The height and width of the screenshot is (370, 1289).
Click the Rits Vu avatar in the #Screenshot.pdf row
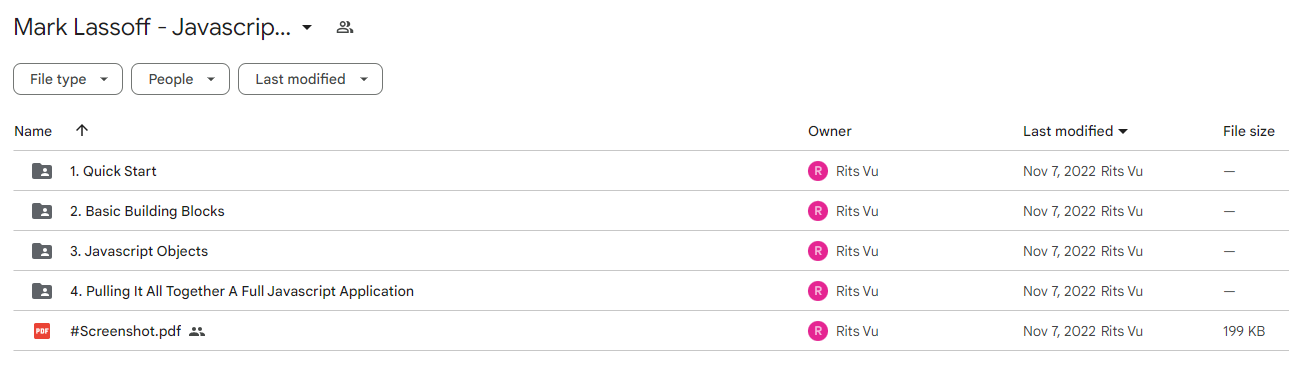[x=818, y=331]
